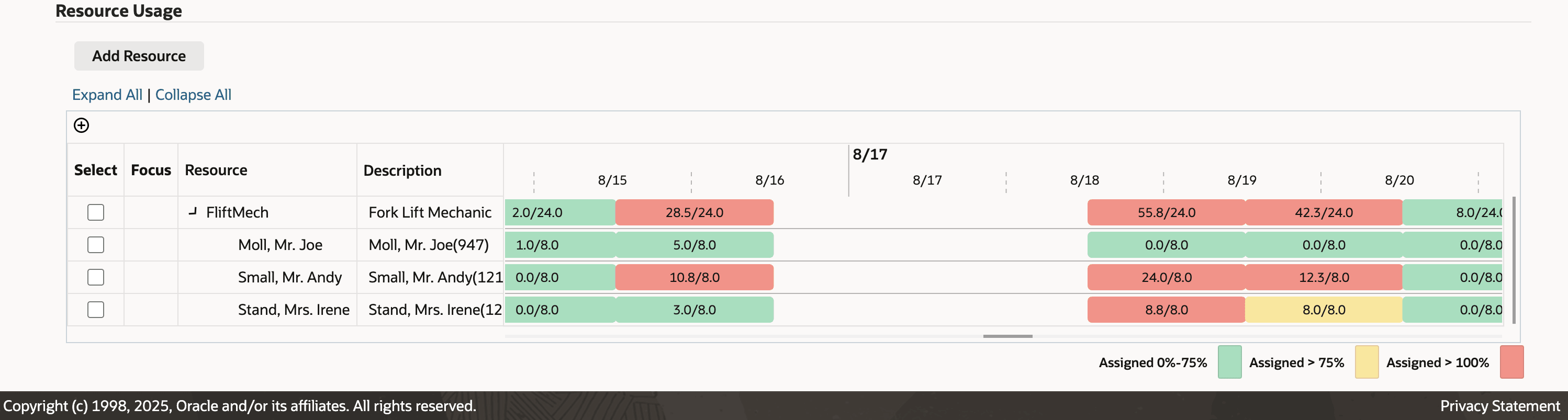Click the Add Resource button
This screenshot has height=420, width=1568.
138,55
